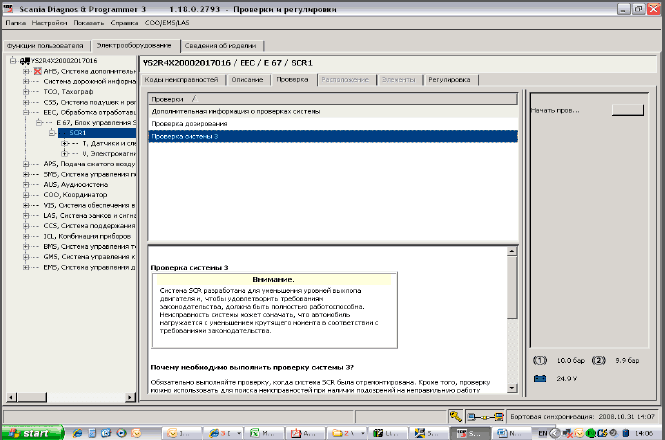Collapse the EEC tree node
Screen dimensions: 665x440
pyautogui.click(x=26, y=112)
